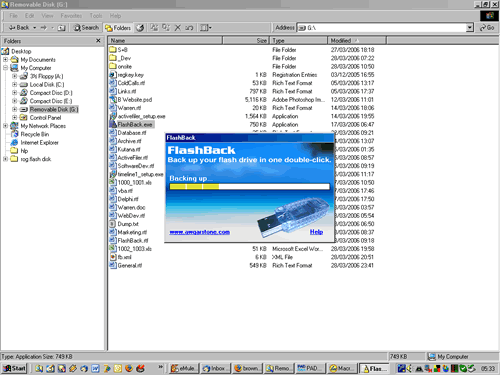Open the History toolbar icon
The height and width of the screenshot is (375, 500).
(x=140, y=28)
